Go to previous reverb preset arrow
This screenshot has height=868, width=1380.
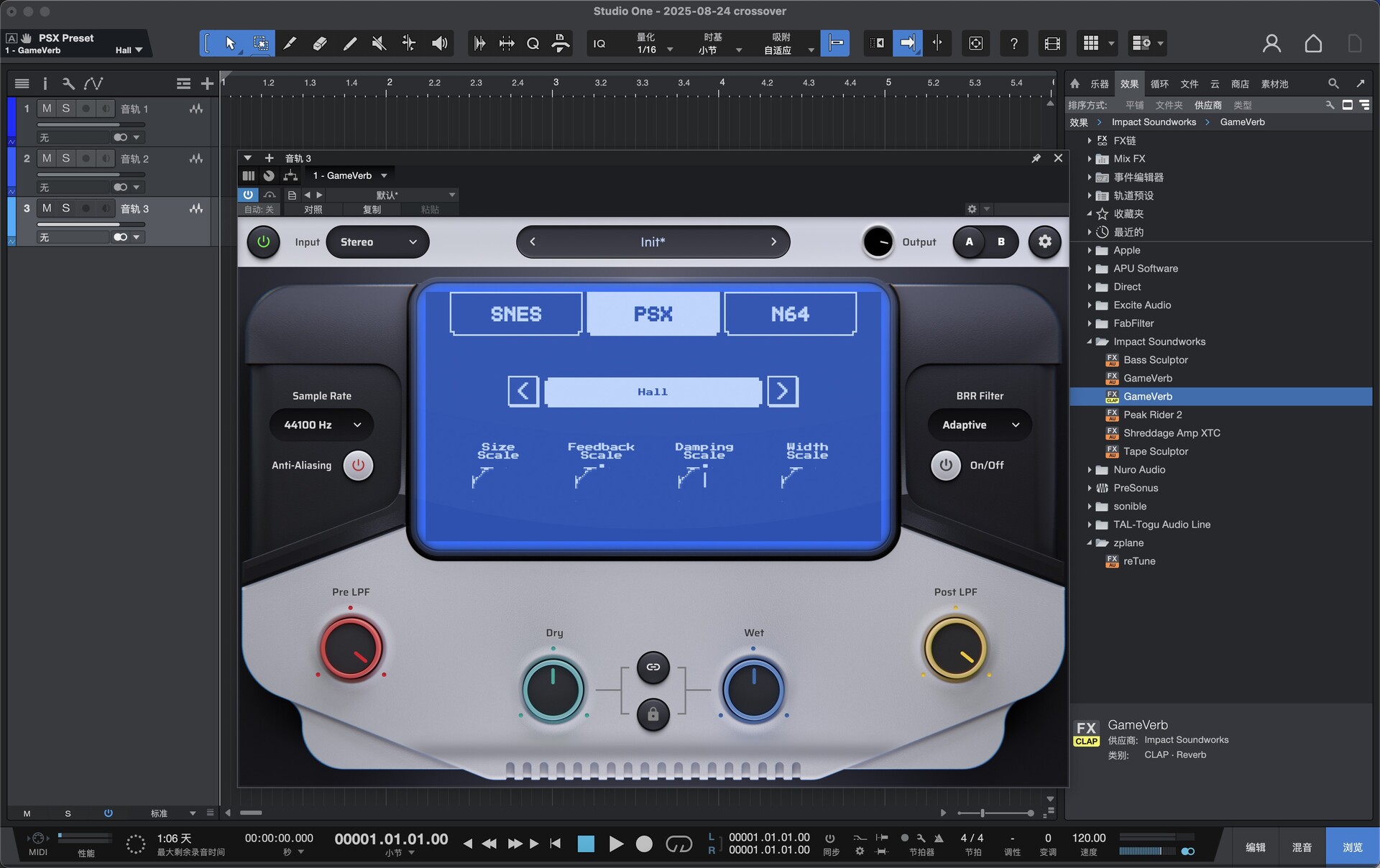click(x=523, y=392)
